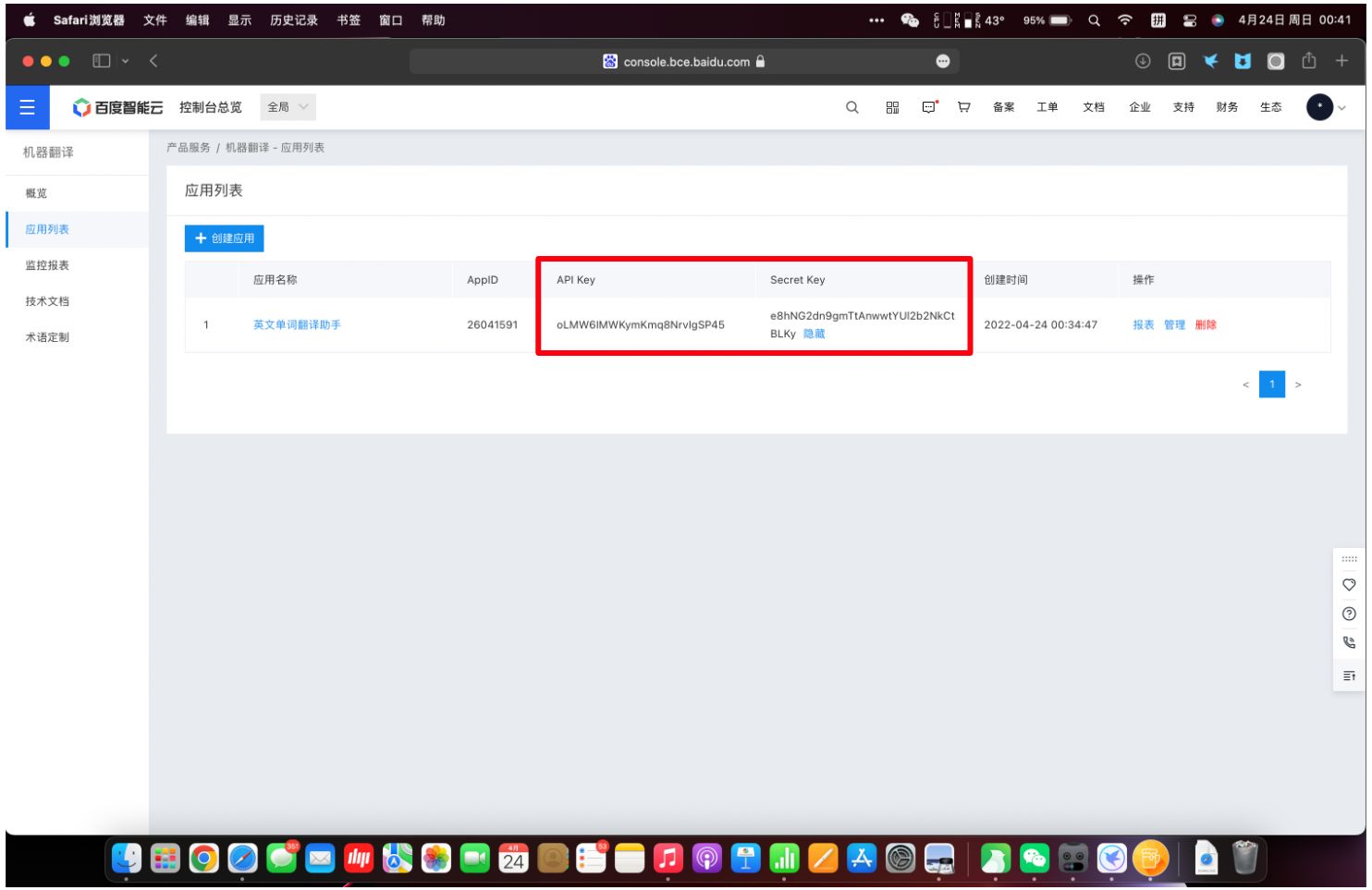Click the list icon at side widget bottom
1372x890 pixels.
pos(1349,677)
